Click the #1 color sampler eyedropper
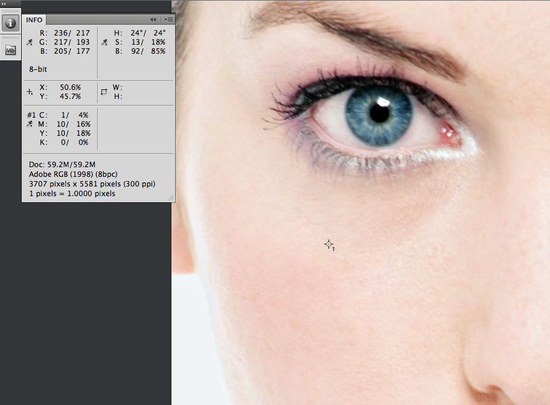Viewport: 550px width, 405px height. pyautogui.click(x=30, y=124)
